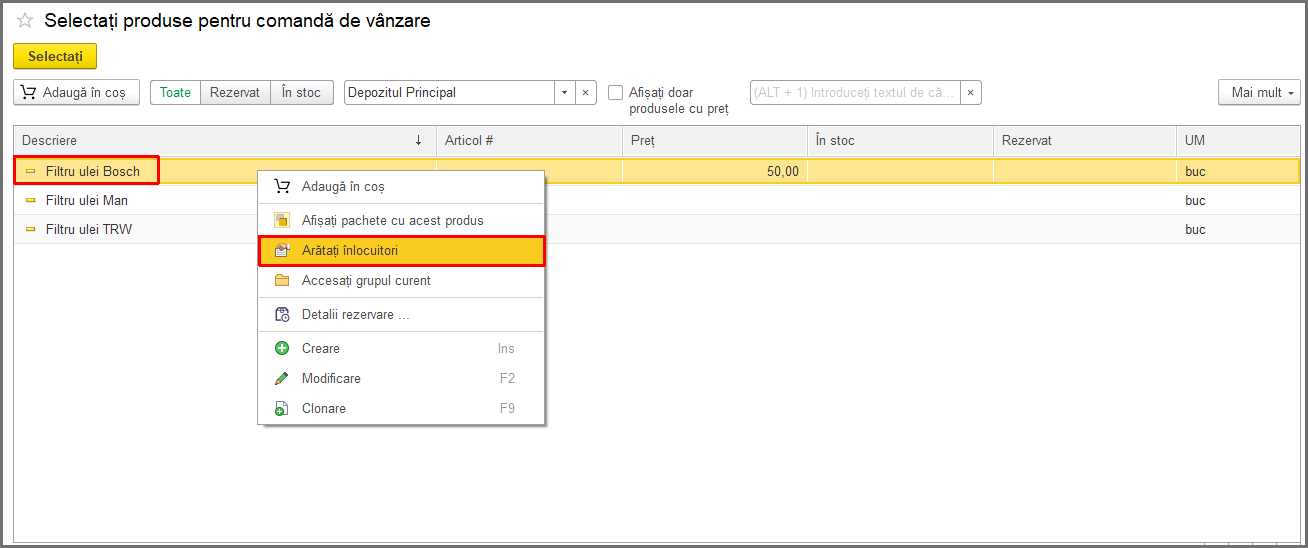
Task: Choose Accesați grupul curent menu item
Action: coord(401,280)
